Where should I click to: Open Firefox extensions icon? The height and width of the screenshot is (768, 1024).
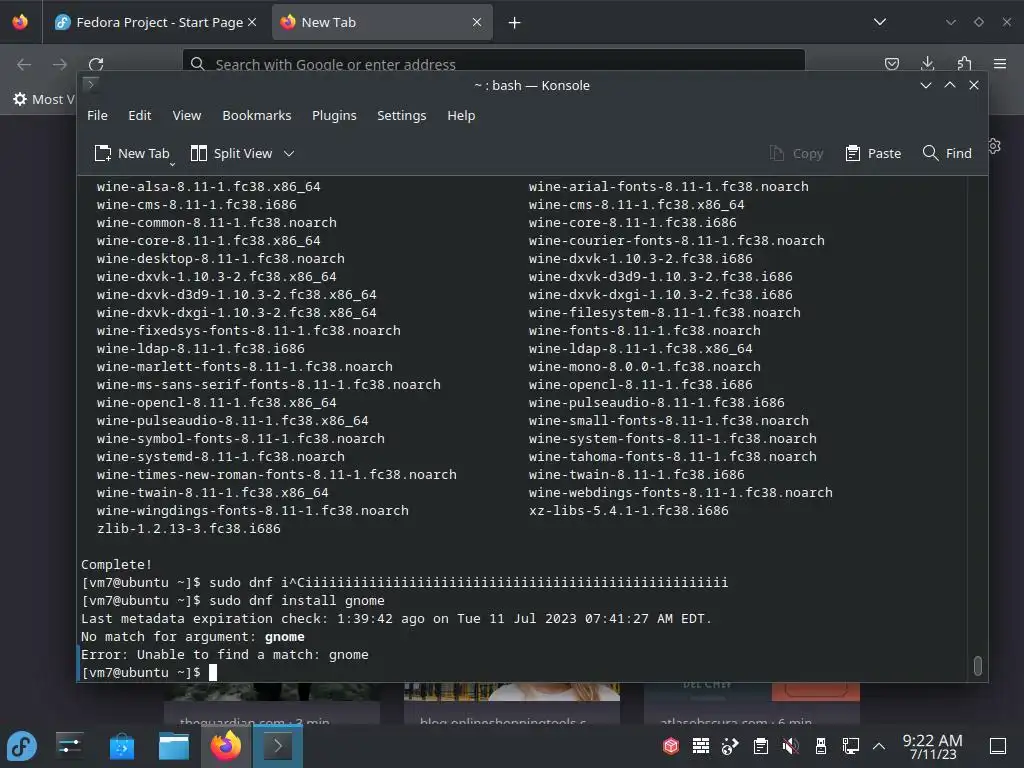pos(964,63)
